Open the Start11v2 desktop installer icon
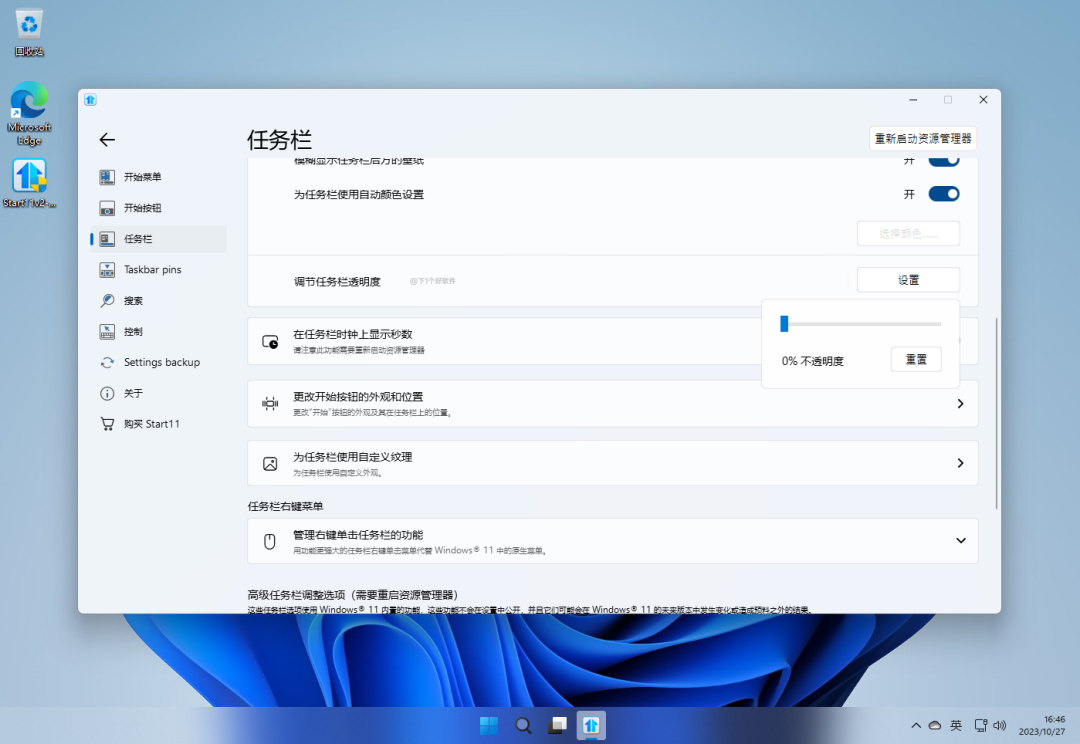The image size is (1080, 744). (29, 183)
